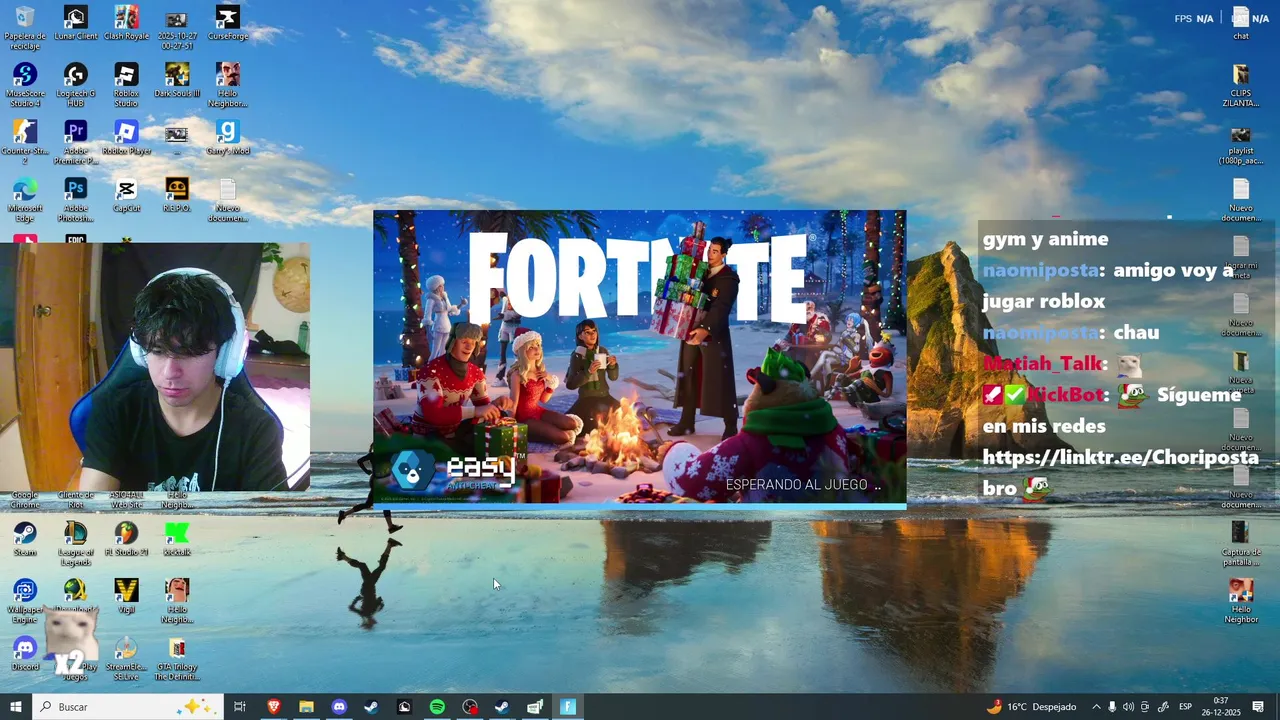Viewport: 1280px width, 720px height.
Task: Click the microphone tray icon
Action: (1112, 707)
